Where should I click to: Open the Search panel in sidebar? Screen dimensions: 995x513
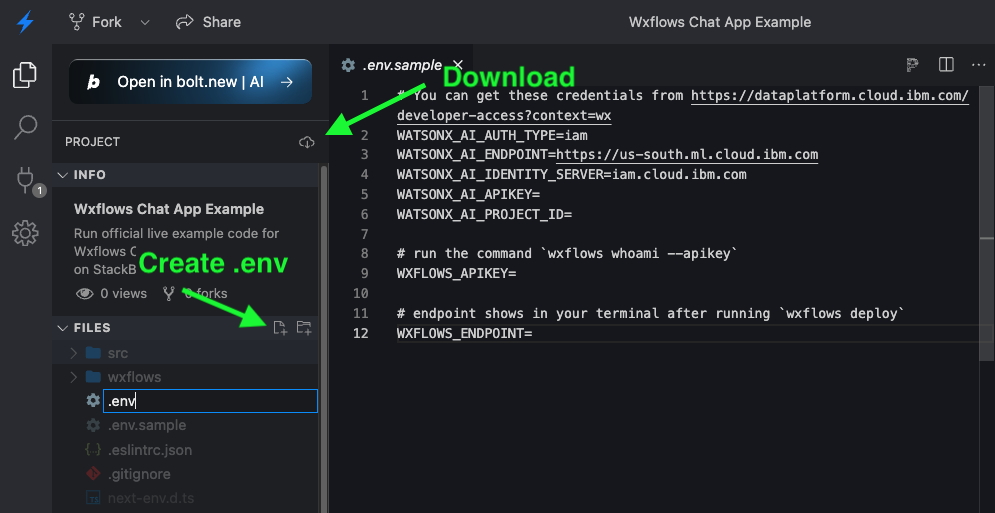(25, 127)
